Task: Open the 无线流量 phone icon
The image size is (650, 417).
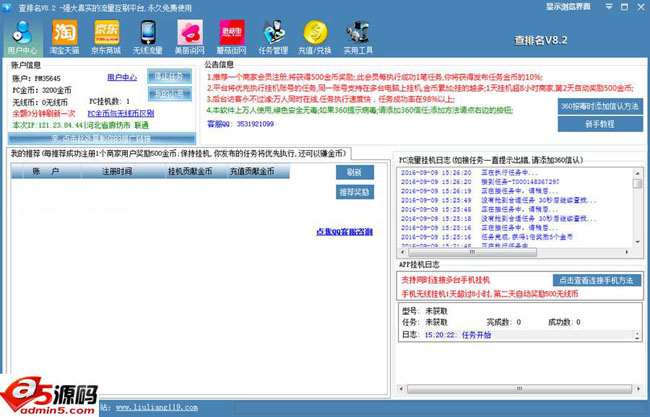Action: pos(148,37)
